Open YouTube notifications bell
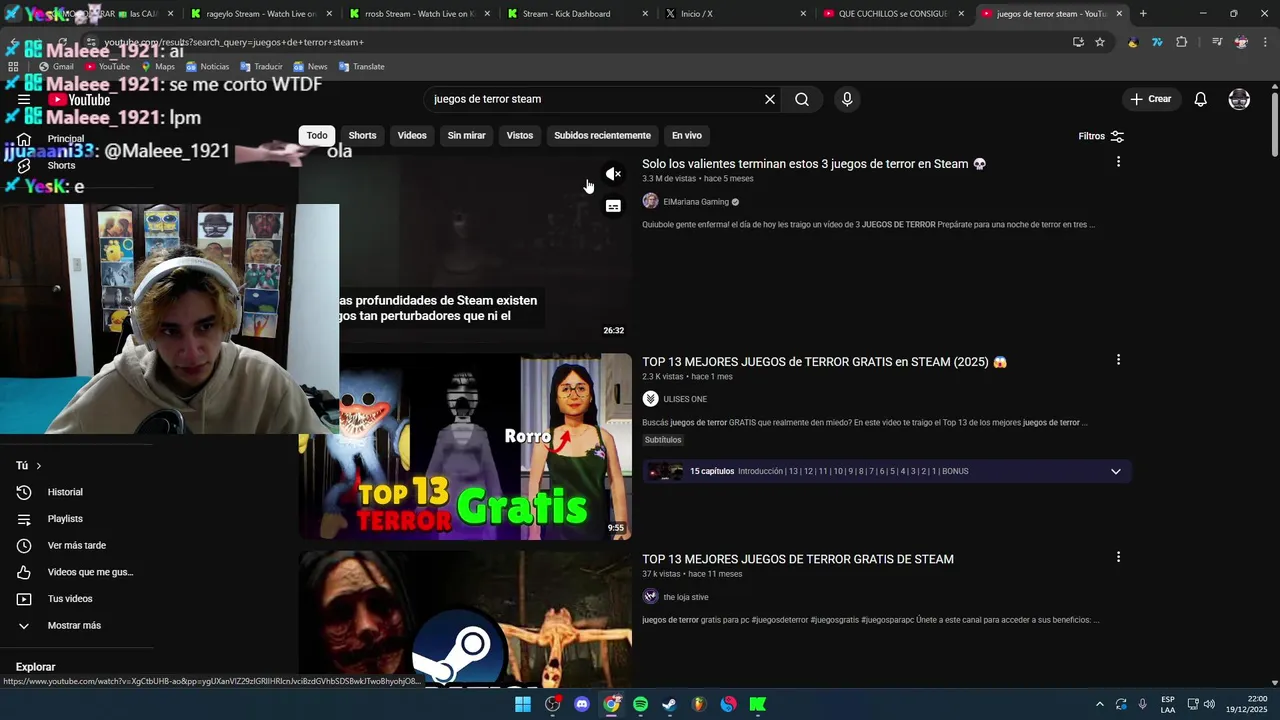Viewport: 1280px width, 720px height. coord(1201,99)
